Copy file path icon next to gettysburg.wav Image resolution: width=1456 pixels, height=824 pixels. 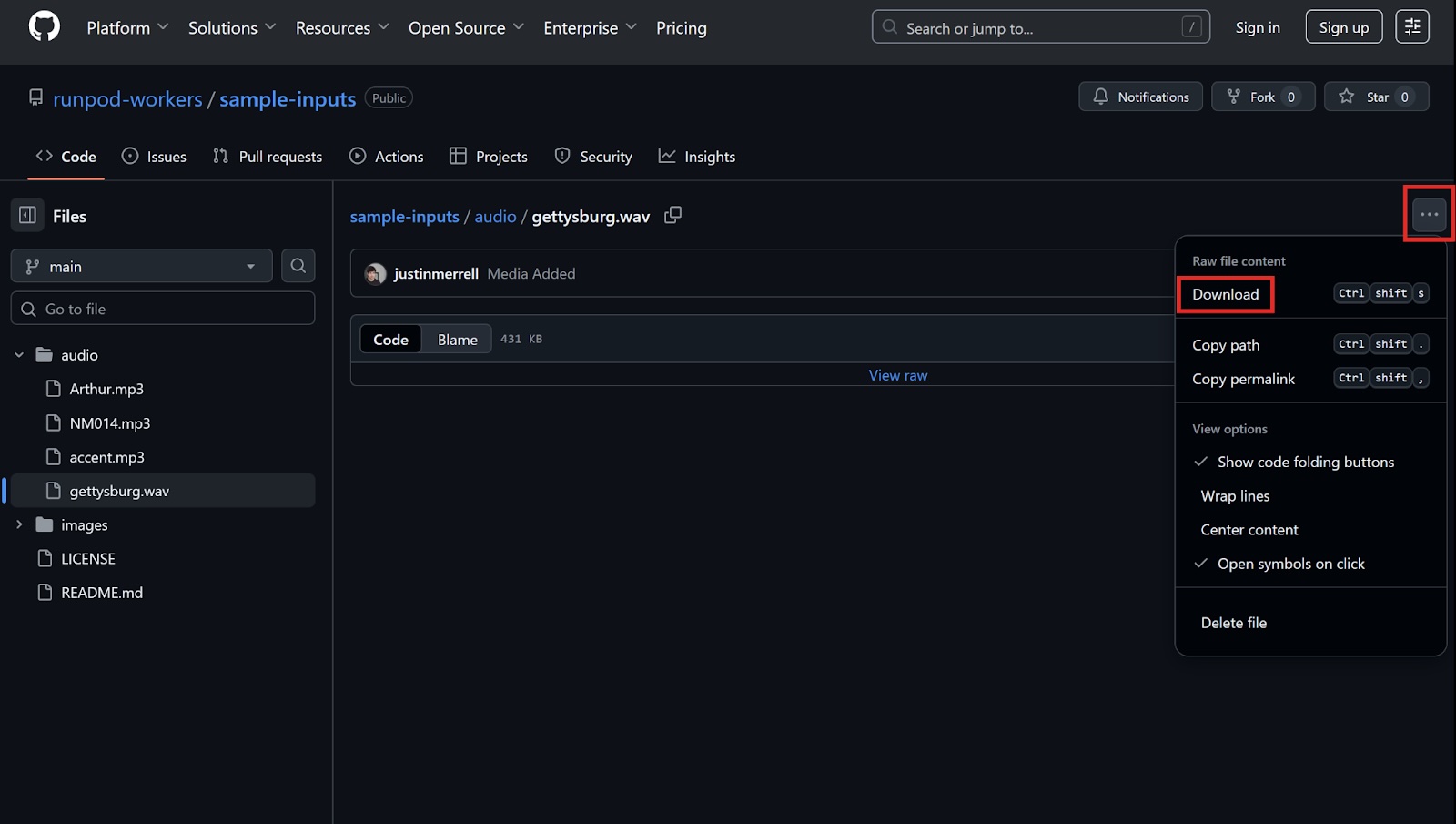[x=672, y=216]
